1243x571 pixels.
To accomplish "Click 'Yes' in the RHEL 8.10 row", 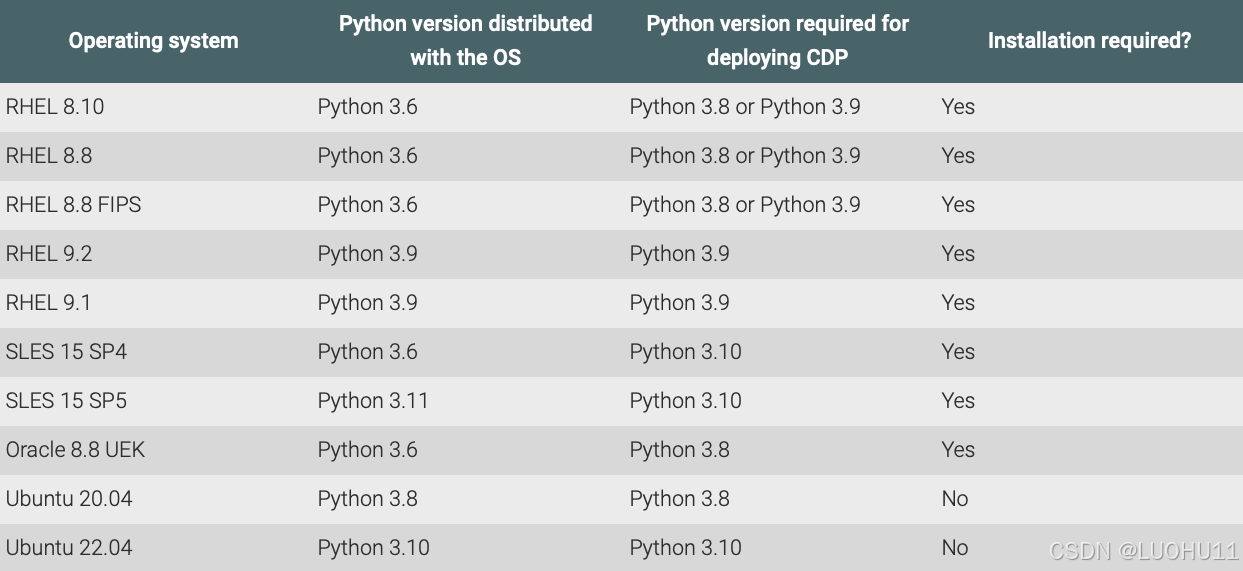I will [958, 107].
